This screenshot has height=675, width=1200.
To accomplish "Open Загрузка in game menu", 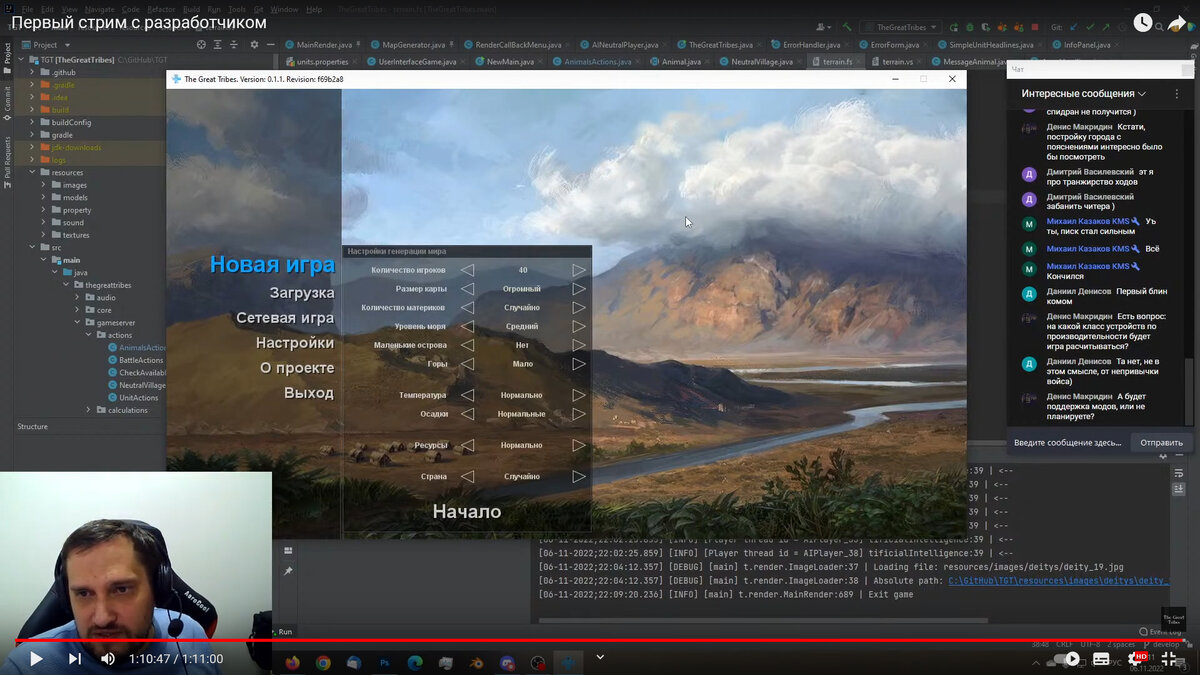I will [x=302, y=293].
